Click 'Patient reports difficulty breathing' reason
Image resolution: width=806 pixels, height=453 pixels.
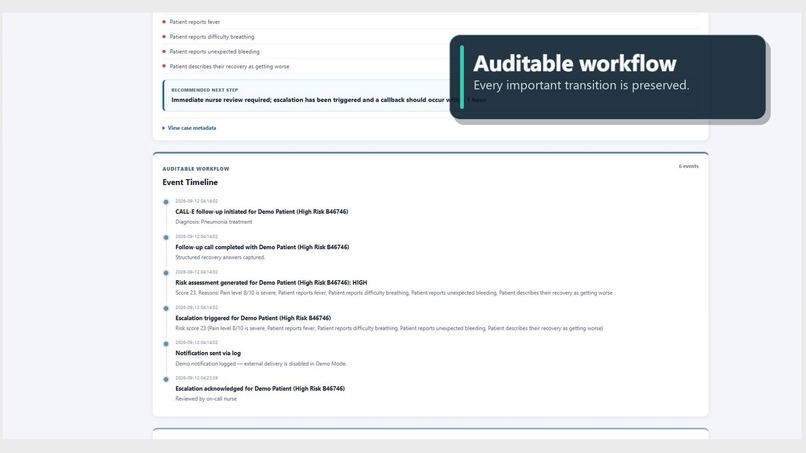[x=212, y=37]
